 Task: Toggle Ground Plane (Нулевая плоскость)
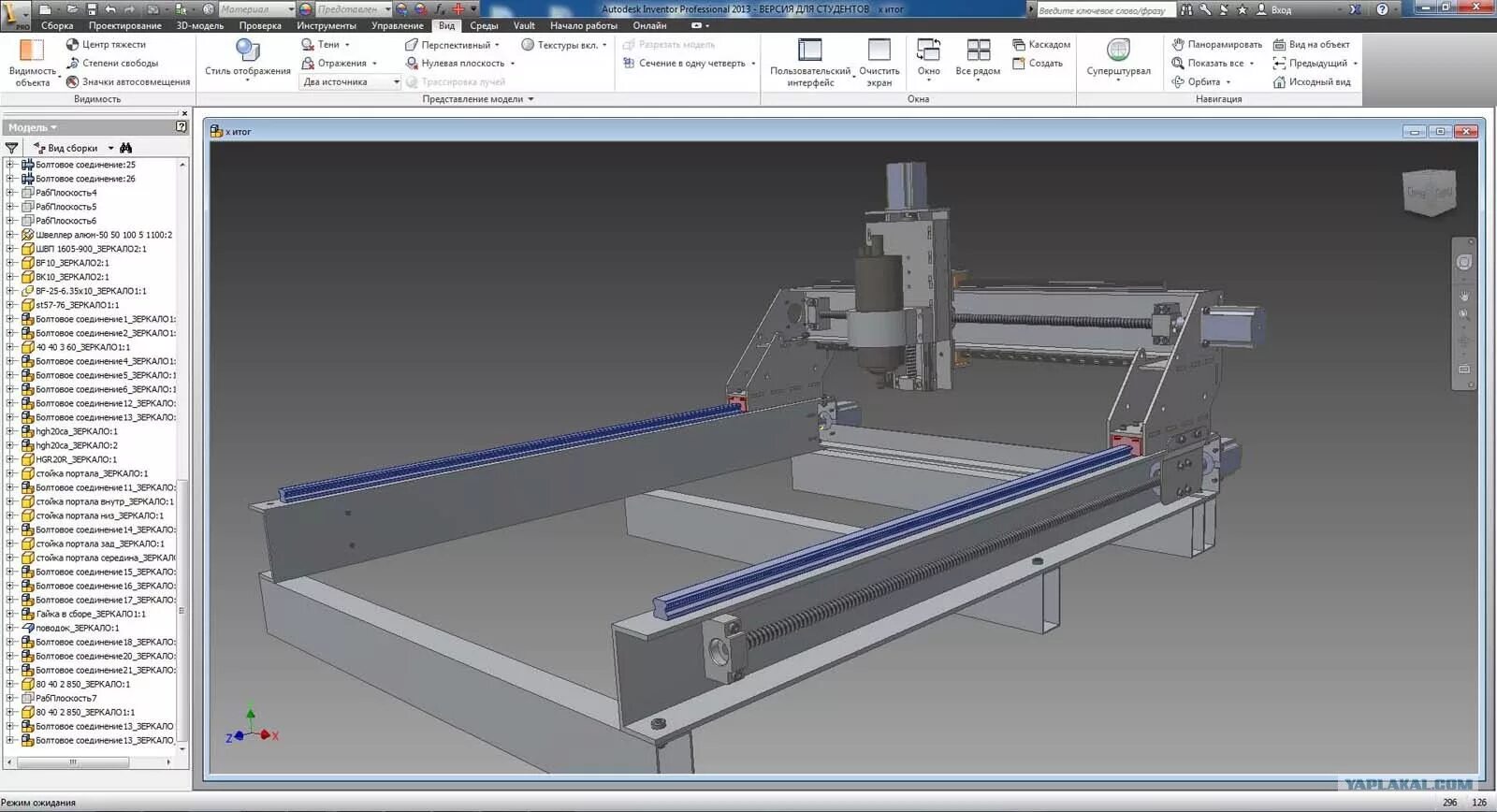pyautogui.click(x=459, y=63)
